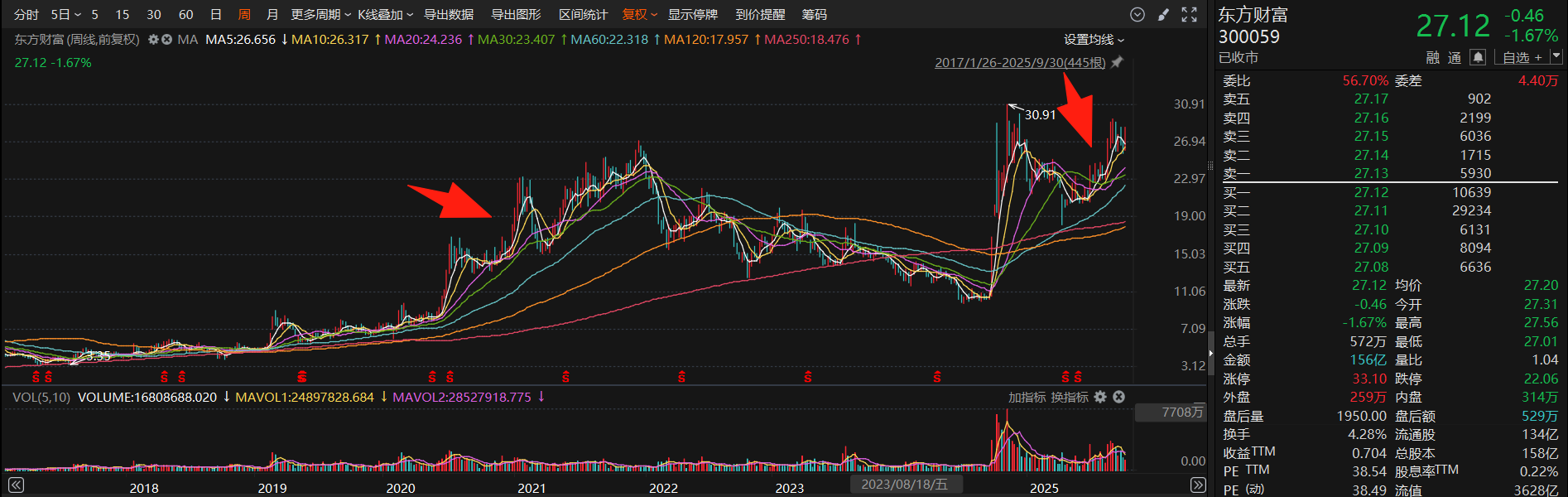Click 换指标 to change indicator
The height and width of the screenshot is (497, 1568).
coord(1070,398)
